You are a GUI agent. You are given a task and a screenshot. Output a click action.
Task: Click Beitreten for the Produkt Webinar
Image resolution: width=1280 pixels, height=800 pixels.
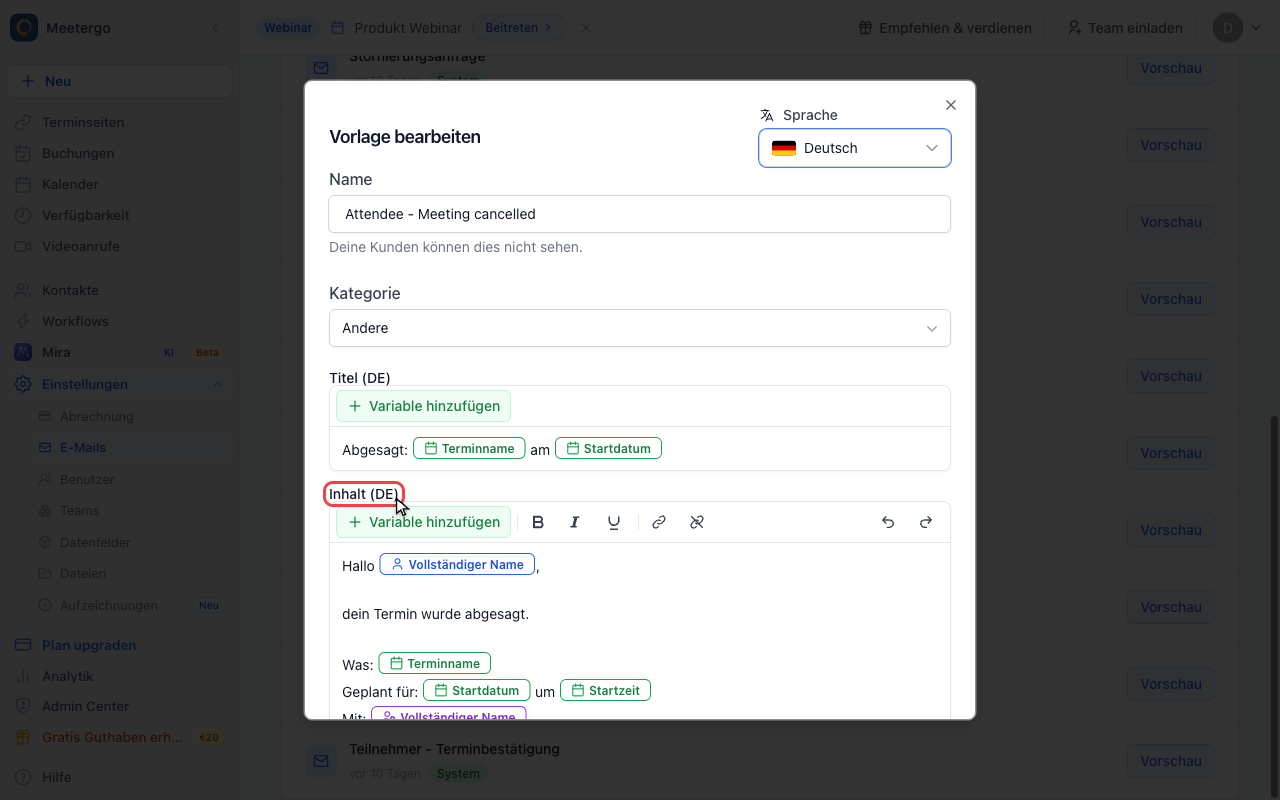pyautogui.click(x=518, y=28)
